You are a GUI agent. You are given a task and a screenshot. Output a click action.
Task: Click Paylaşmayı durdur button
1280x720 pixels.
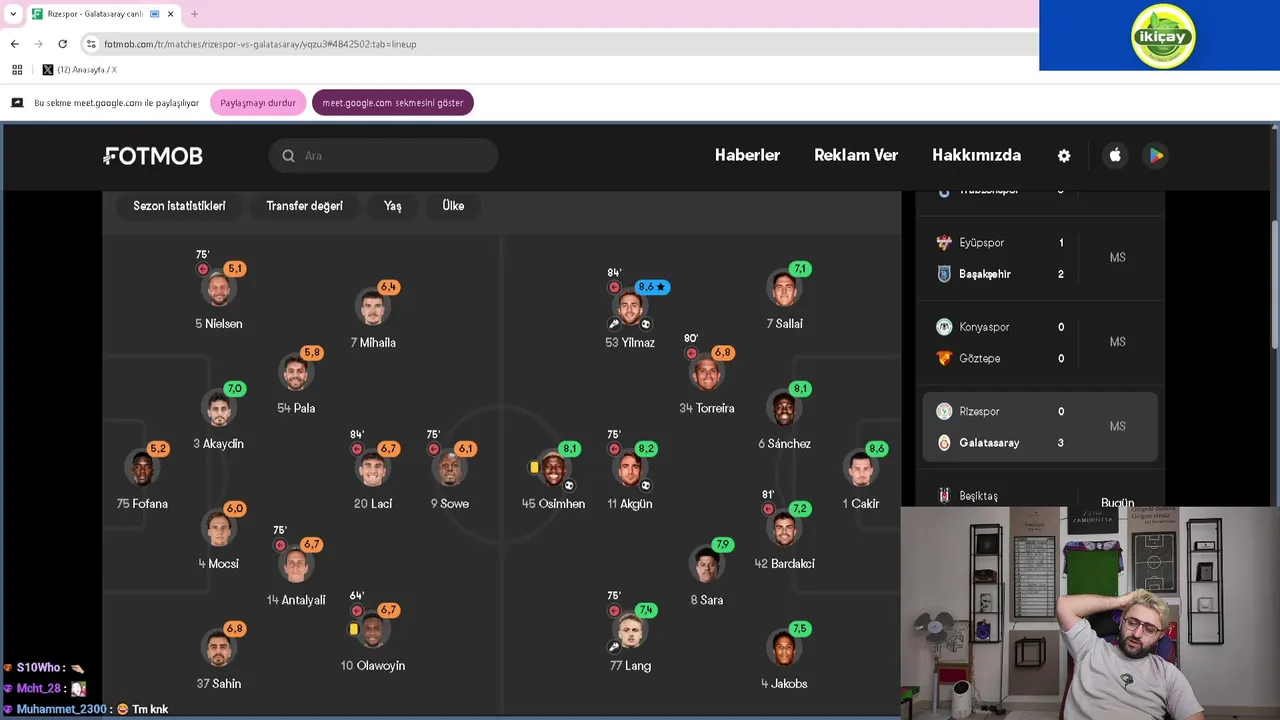(x=258, y=103)
